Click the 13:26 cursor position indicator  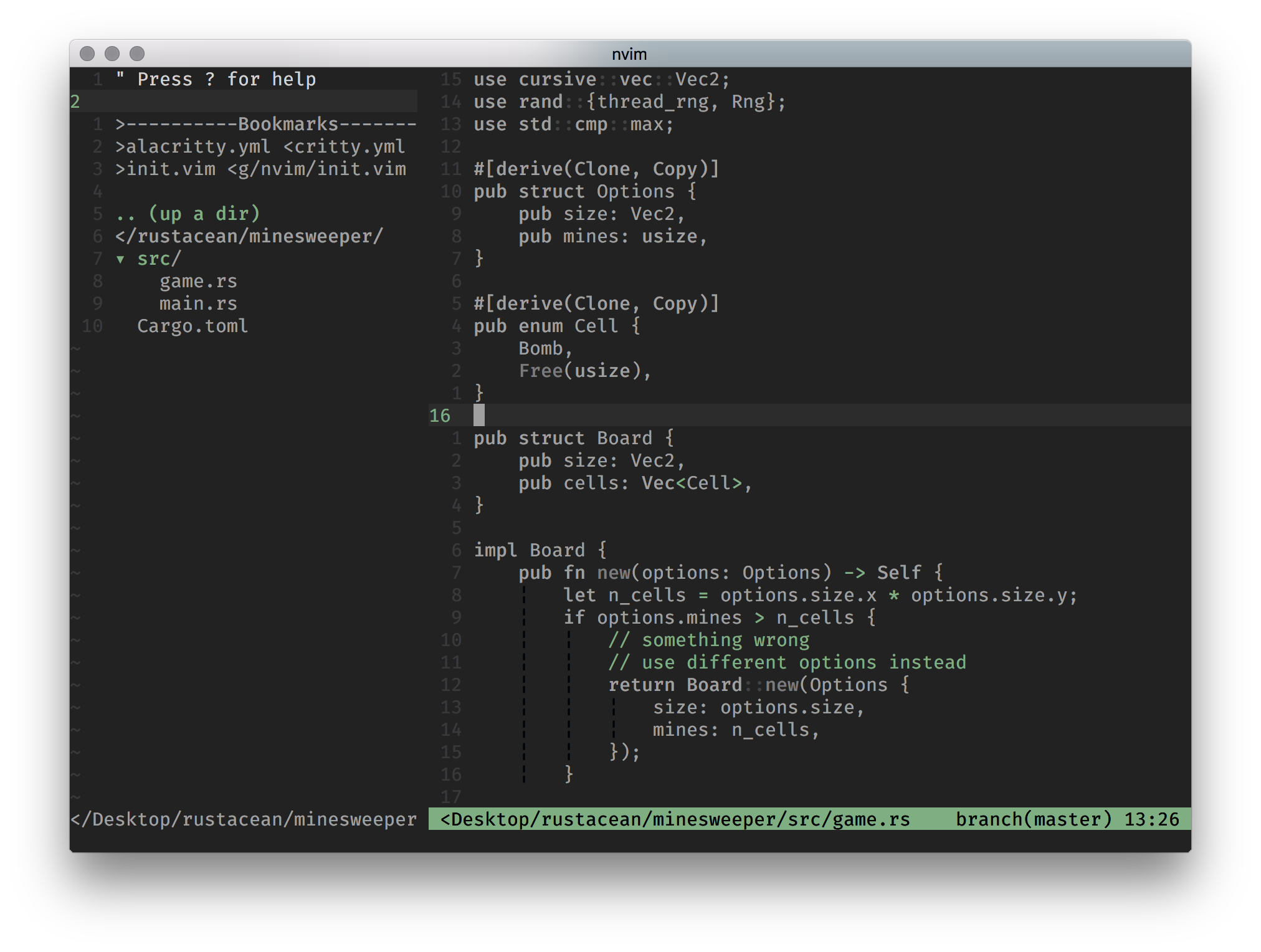click(x=1151, y=819)
